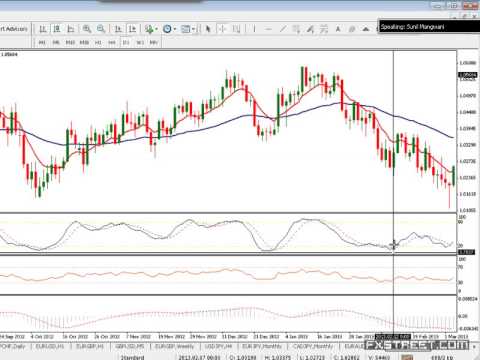Open the indicators list dropdown arrow
Image resolution: width=480 pixels, height=360 pixels.
click(156, 29)
